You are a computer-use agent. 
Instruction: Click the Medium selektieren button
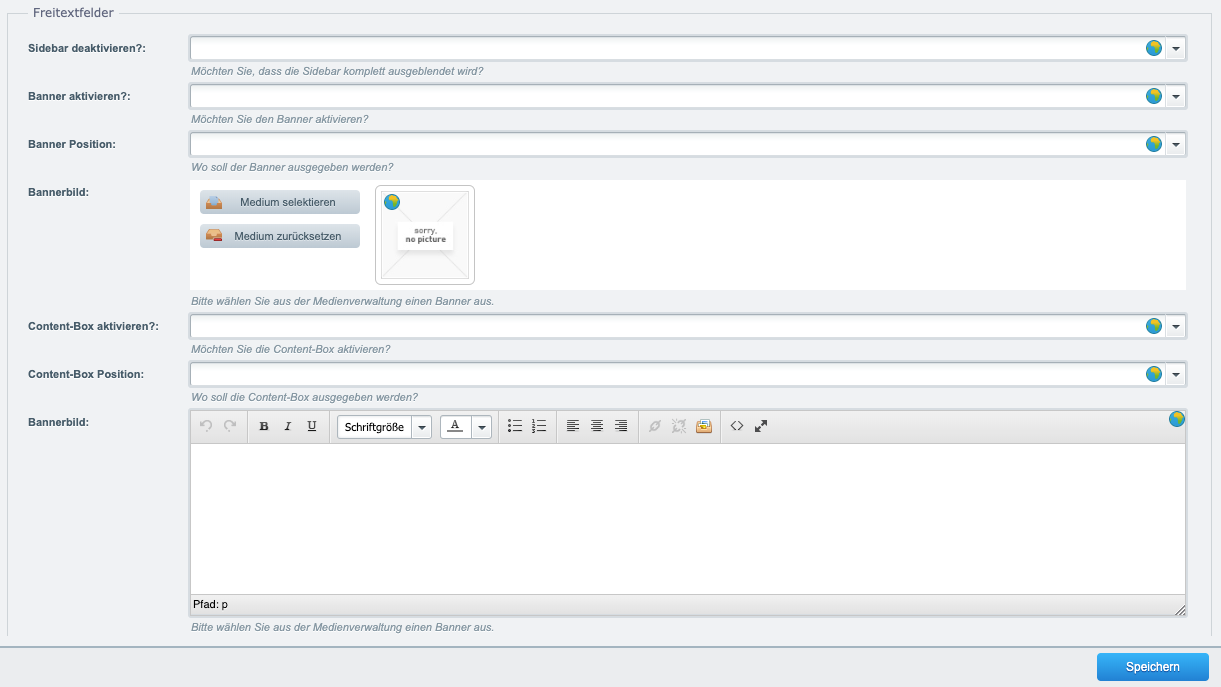click(x=280, y=202)
